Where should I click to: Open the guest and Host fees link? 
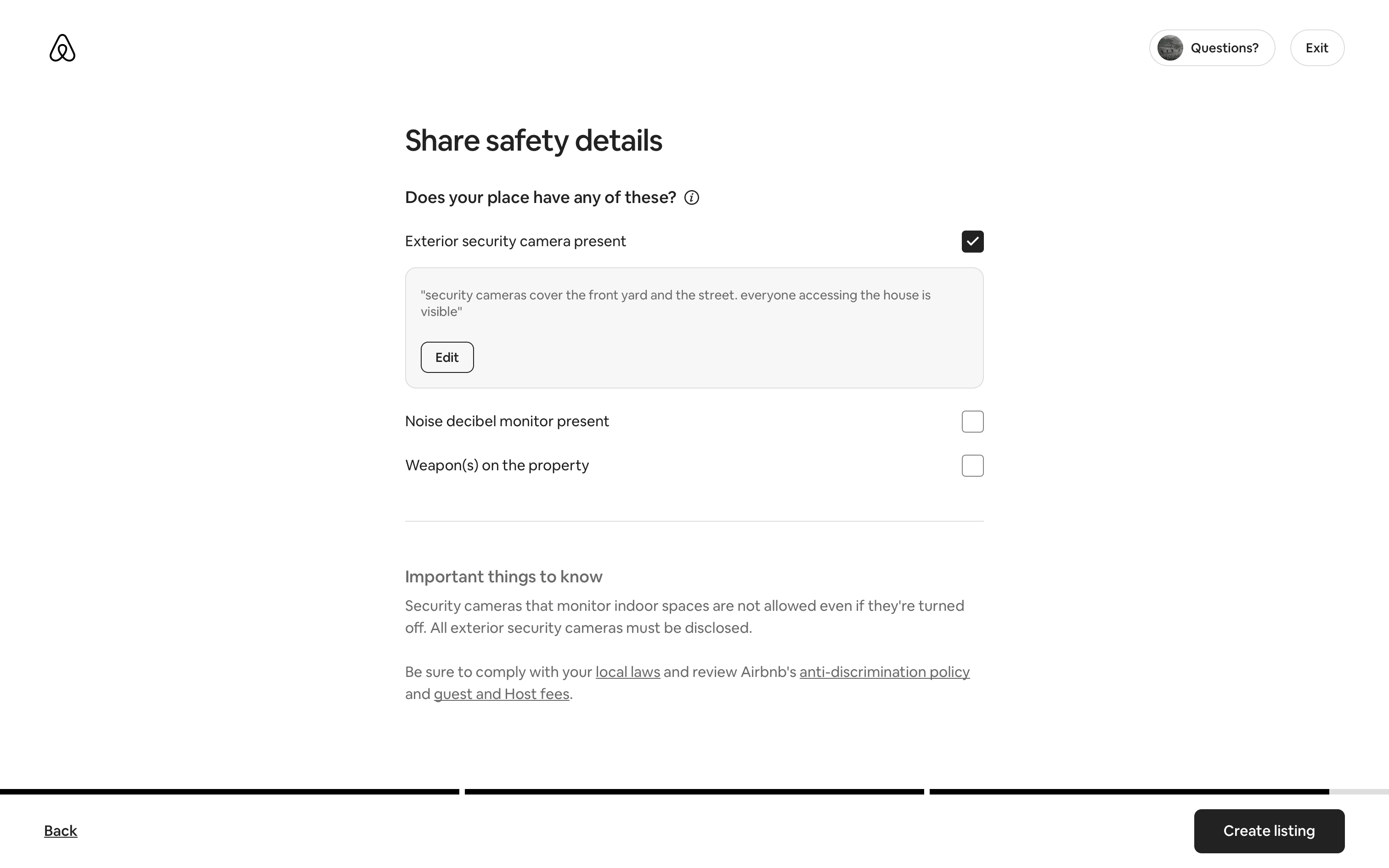[501, 694]
